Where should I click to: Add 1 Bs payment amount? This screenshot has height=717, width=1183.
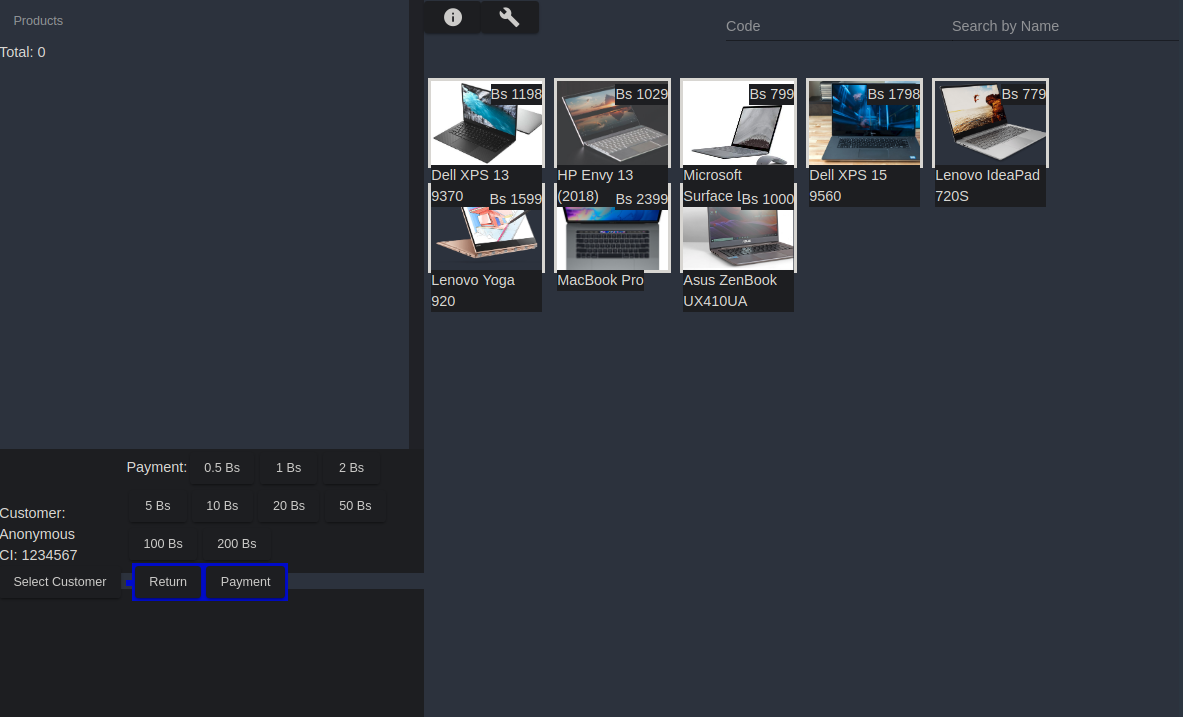pos(288,468)
